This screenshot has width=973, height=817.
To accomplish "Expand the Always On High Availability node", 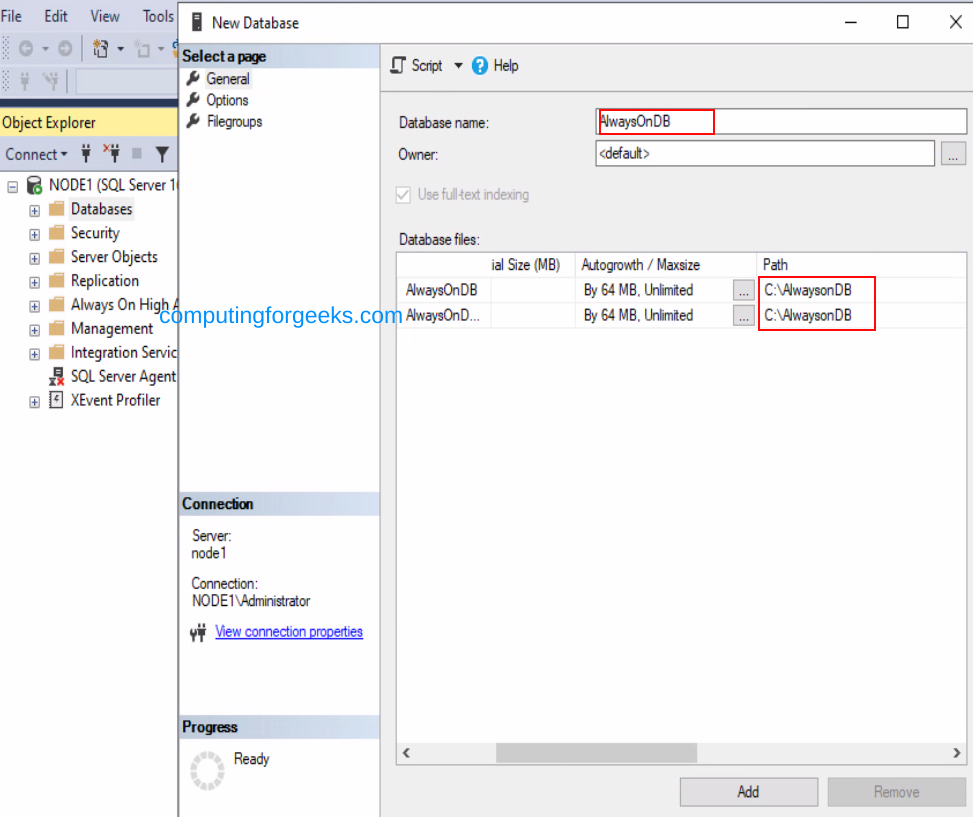I will click(x=33, y=304).
